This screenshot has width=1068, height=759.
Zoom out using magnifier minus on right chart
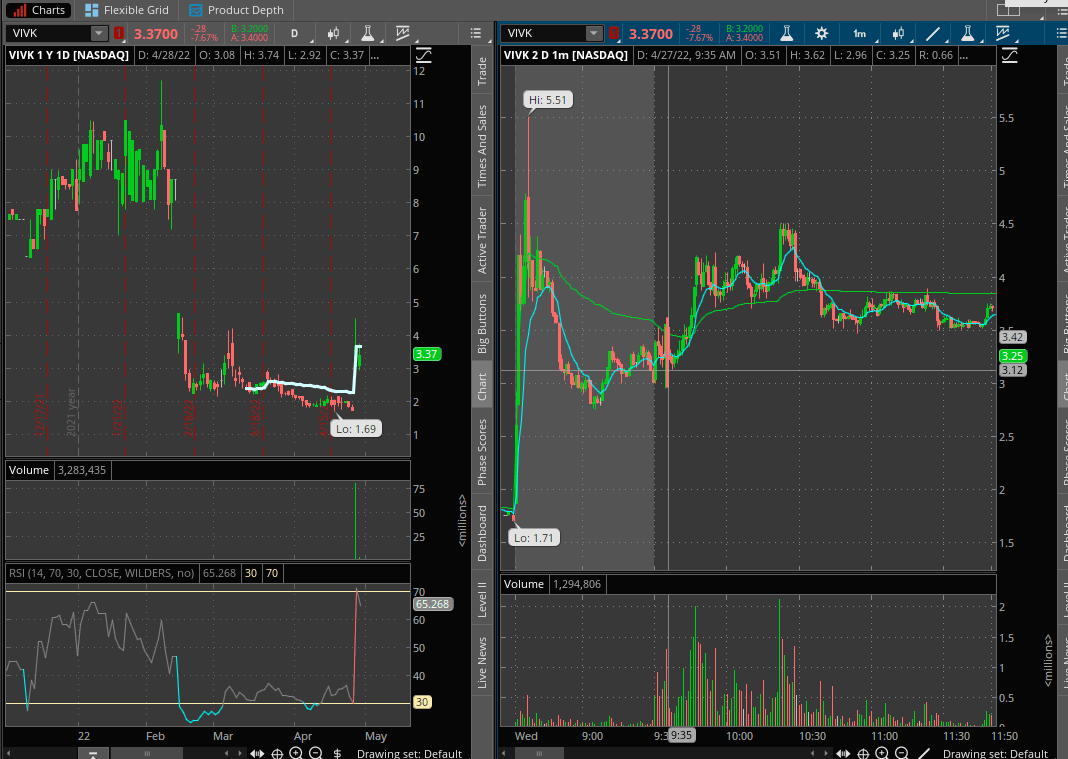click(903, 753)
